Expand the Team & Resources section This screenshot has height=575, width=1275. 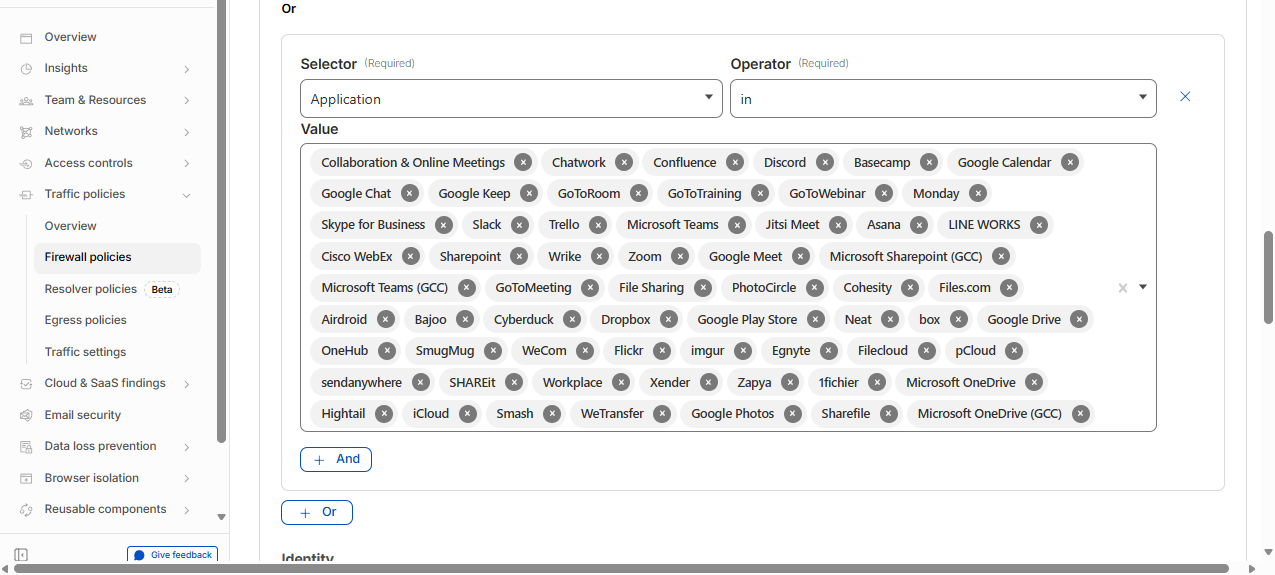pyautogui.click(x=187, y=100)
